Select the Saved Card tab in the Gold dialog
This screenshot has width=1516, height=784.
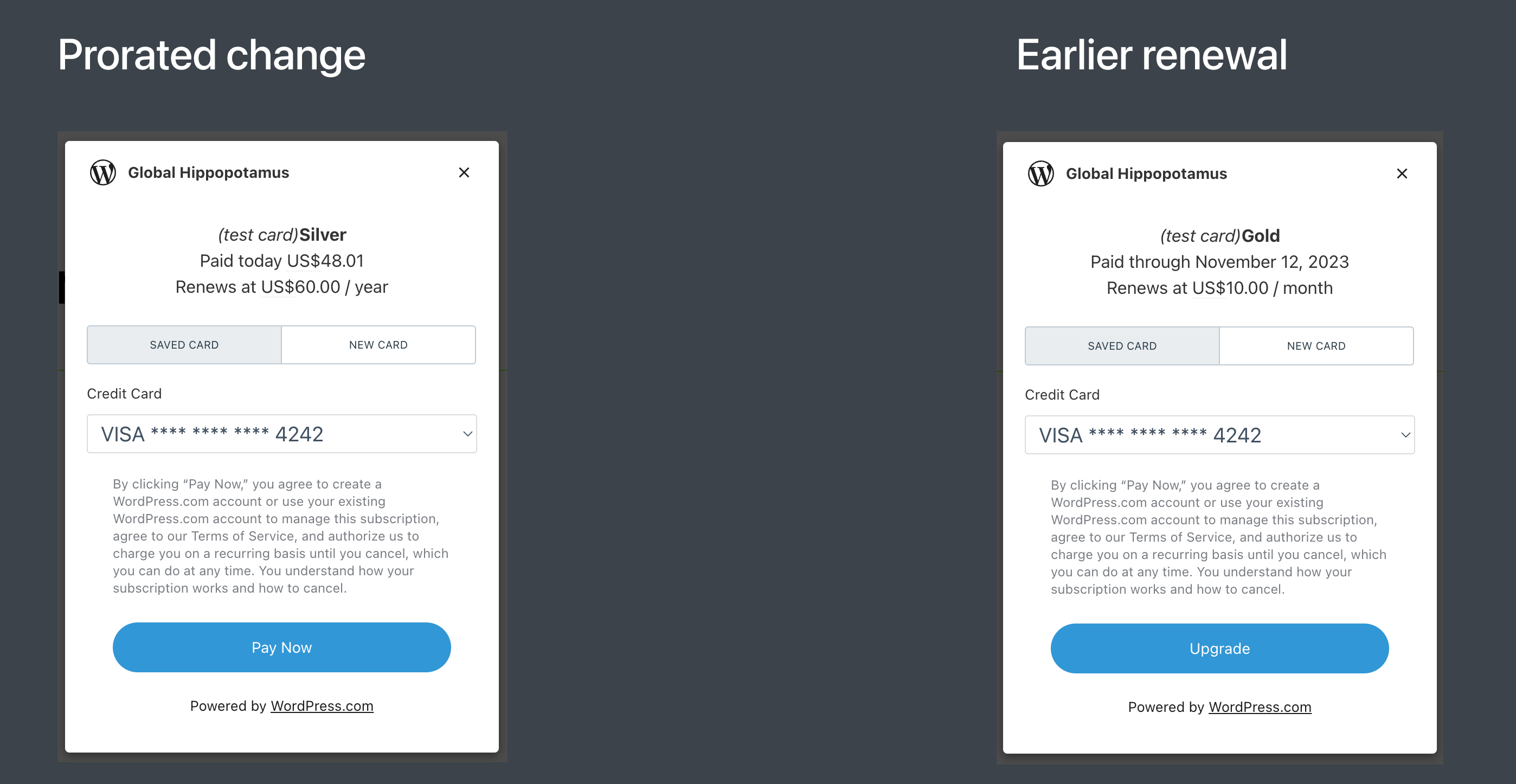1121,345
